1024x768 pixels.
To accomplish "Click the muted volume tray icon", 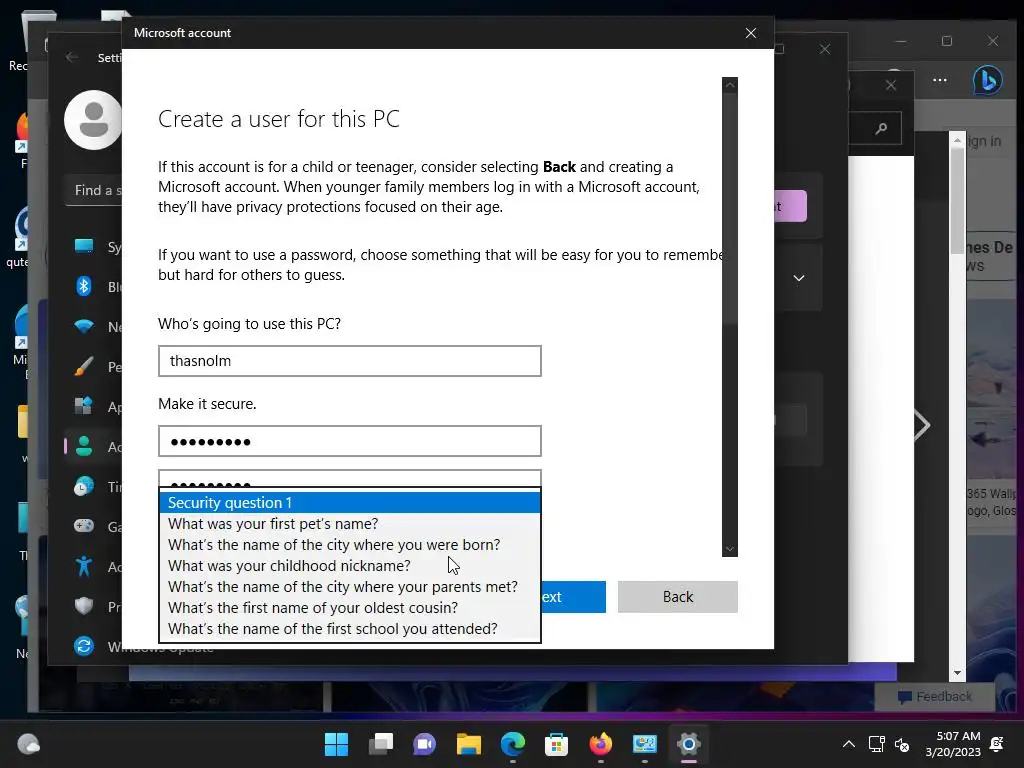I will point(902,744).
